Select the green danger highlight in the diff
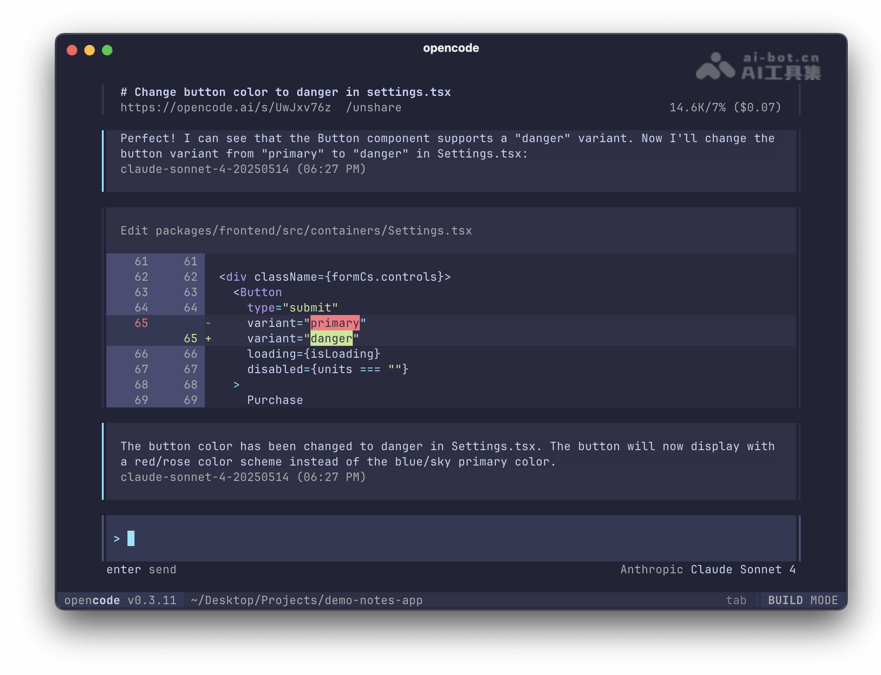The height and width of the screenshot is (675, 881). pos(333,338)
